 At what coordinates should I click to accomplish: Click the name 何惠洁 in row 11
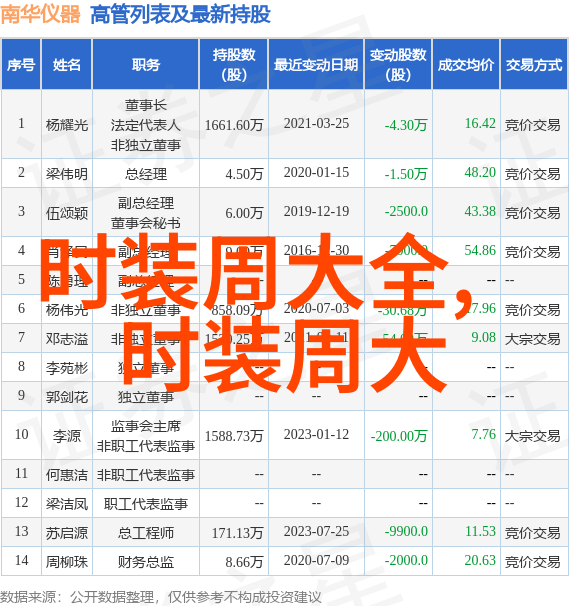pyautogui.click(x=67, y=474)
